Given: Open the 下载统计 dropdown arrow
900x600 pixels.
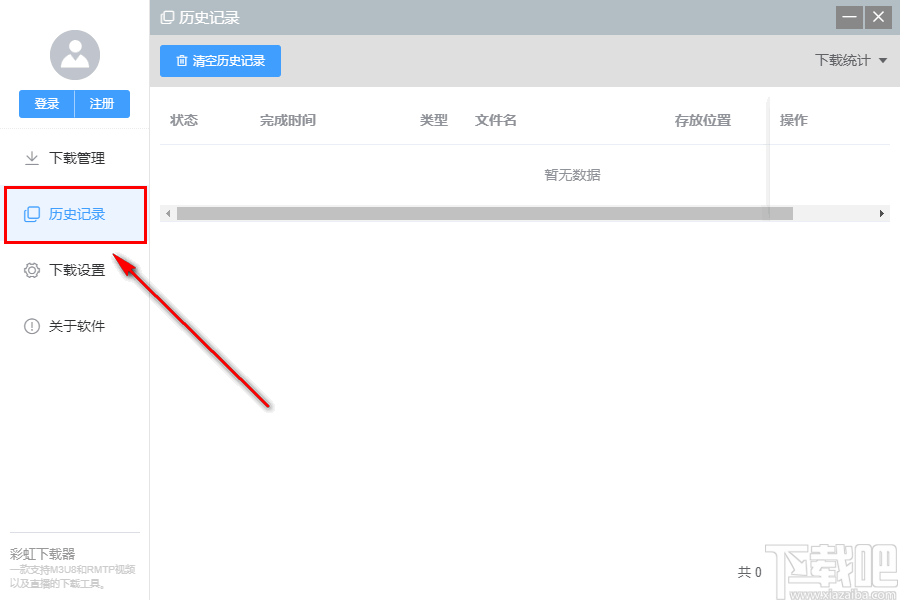Looking at the screenshot, I should tap(883, 61).
